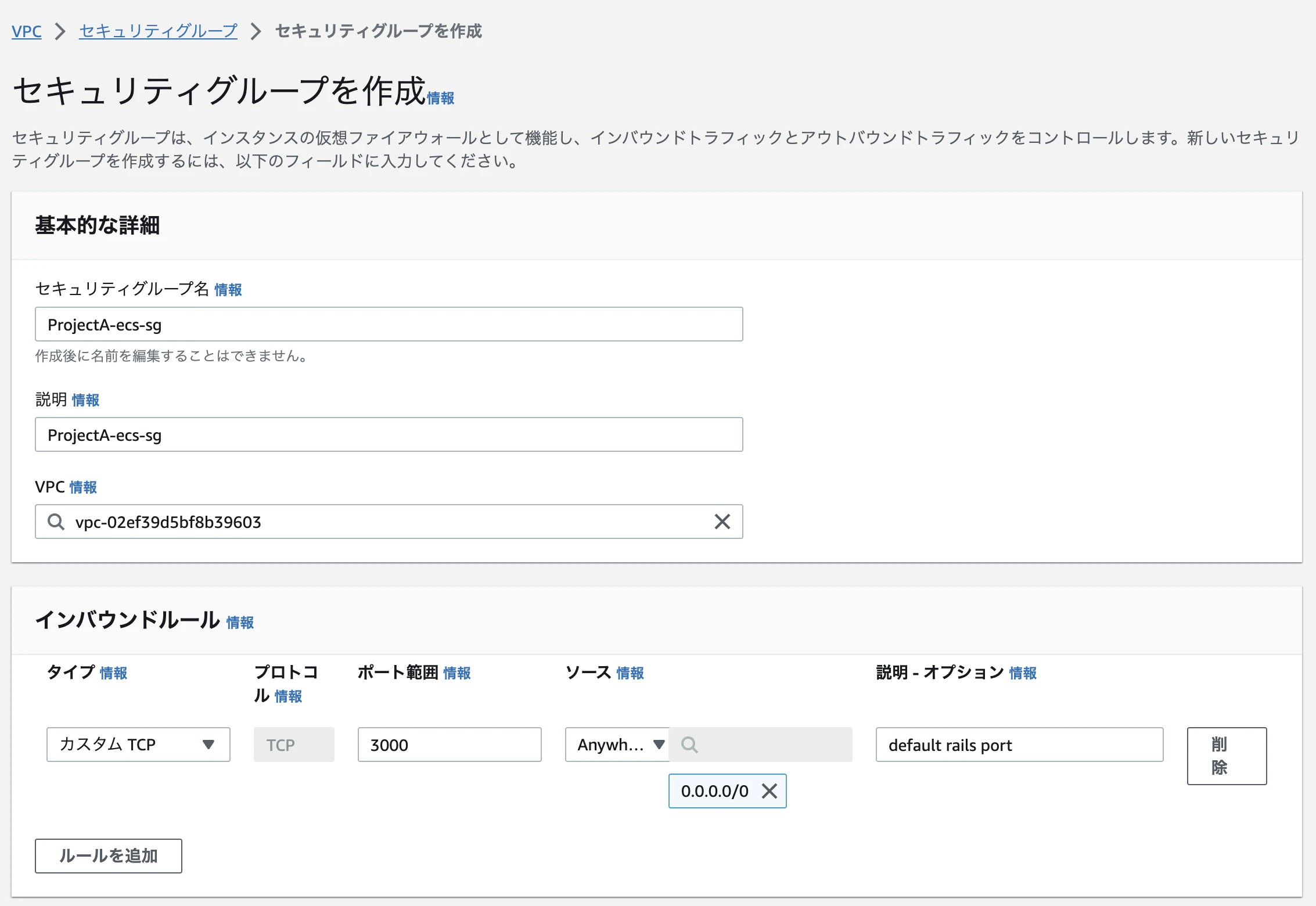Click the source search magnifier icon
Screen dimensions: 1316x906
click(689, 745)
